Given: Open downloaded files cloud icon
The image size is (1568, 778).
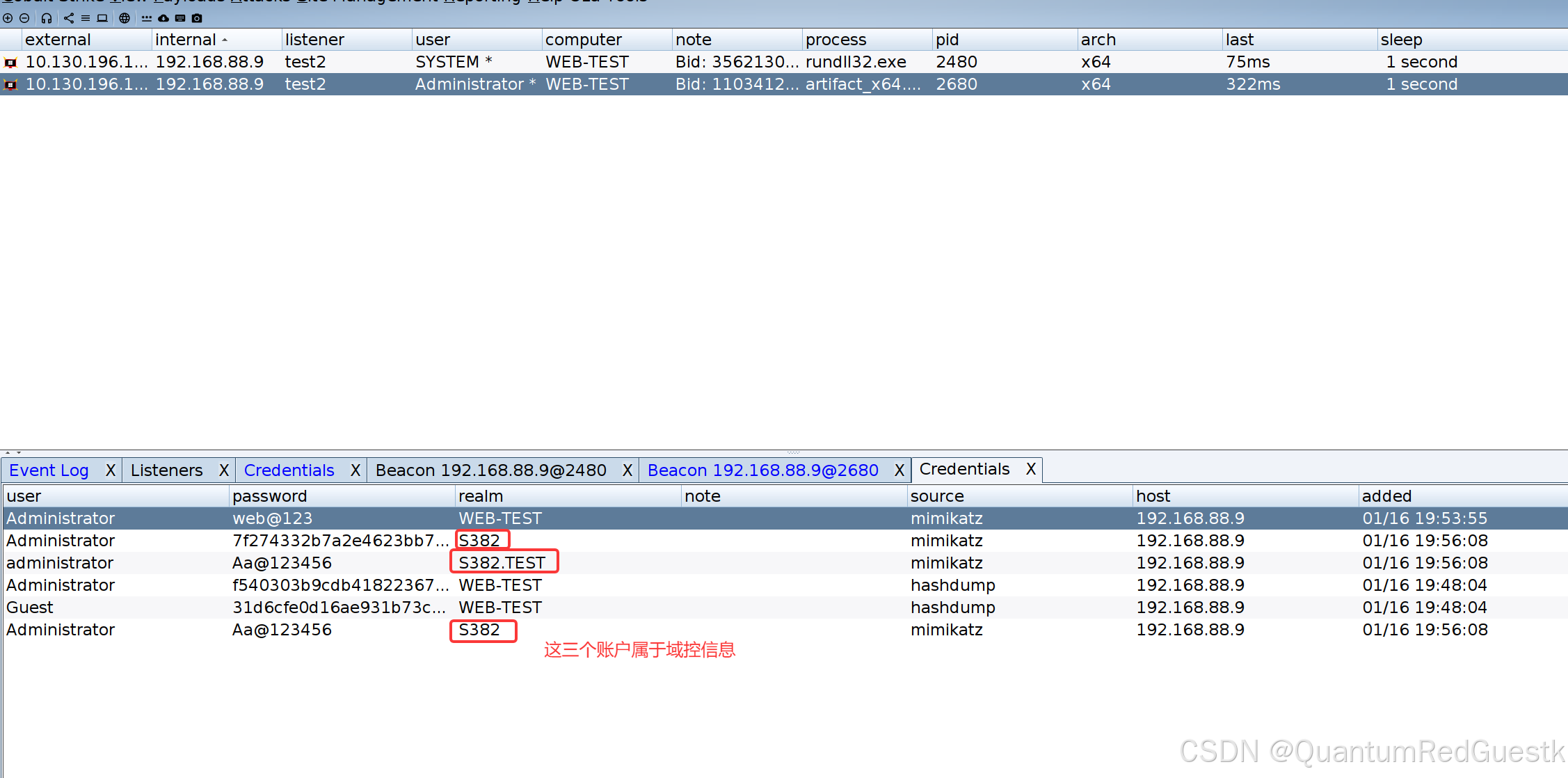Looking at the screenshot, I should click(163, 18).
